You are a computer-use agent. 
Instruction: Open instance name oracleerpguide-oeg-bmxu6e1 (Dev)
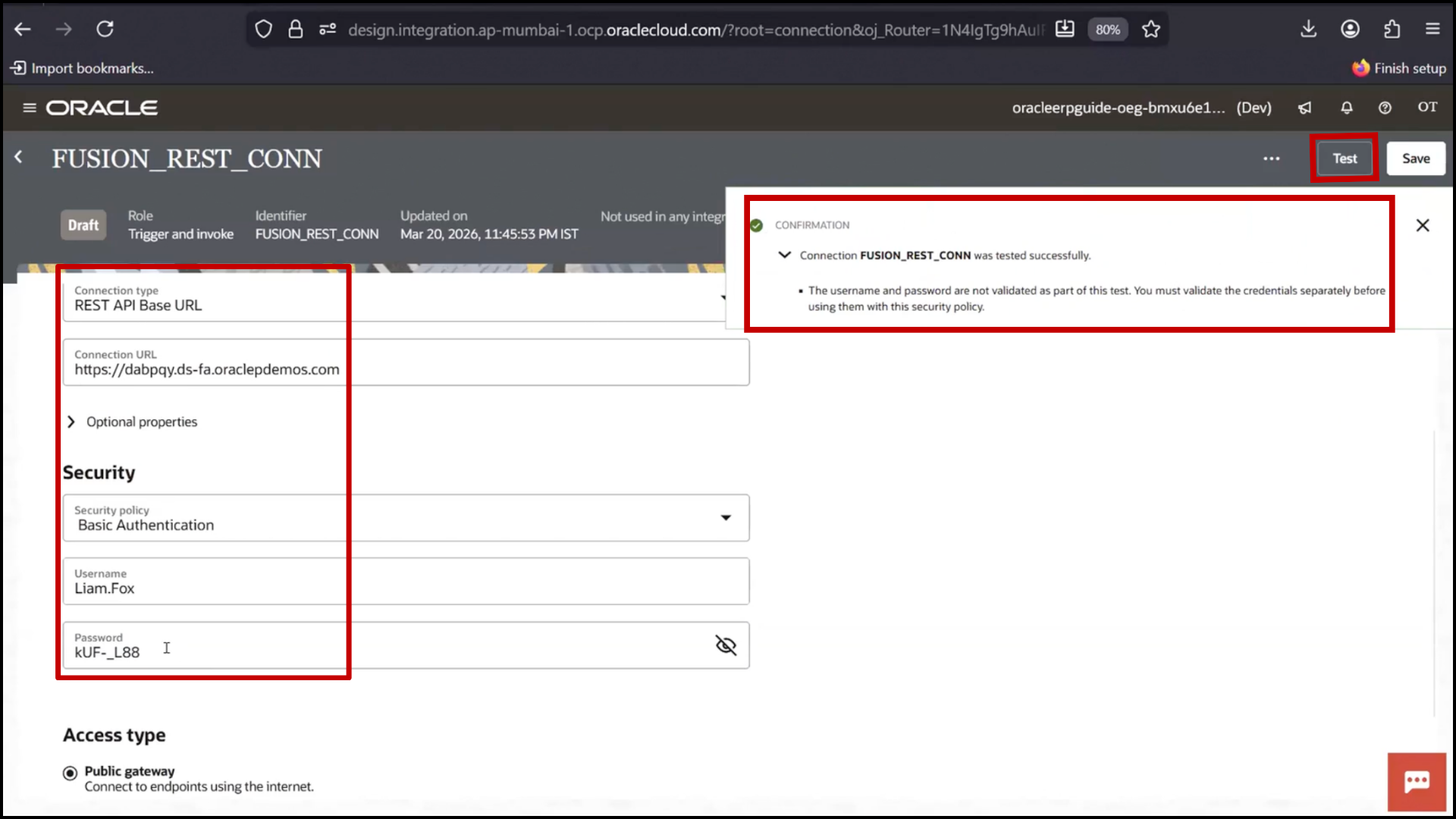click(x=1141, y=108)
